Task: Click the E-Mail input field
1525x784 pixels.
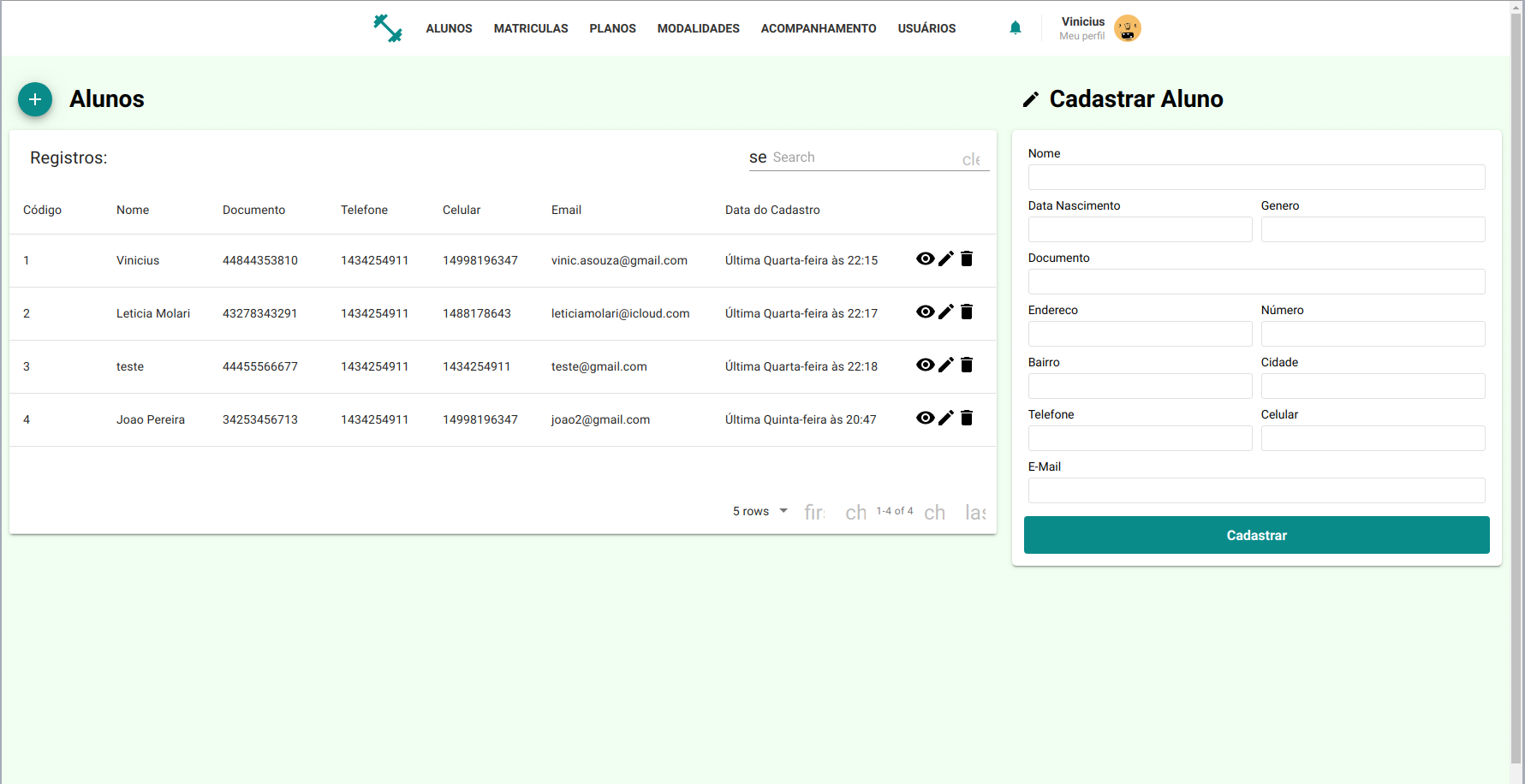Action: pos(1256,490)
